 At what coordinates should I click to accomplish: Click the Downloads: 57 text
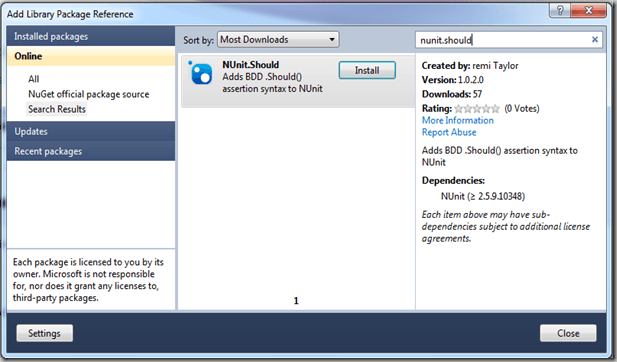[x=452, y=94]
